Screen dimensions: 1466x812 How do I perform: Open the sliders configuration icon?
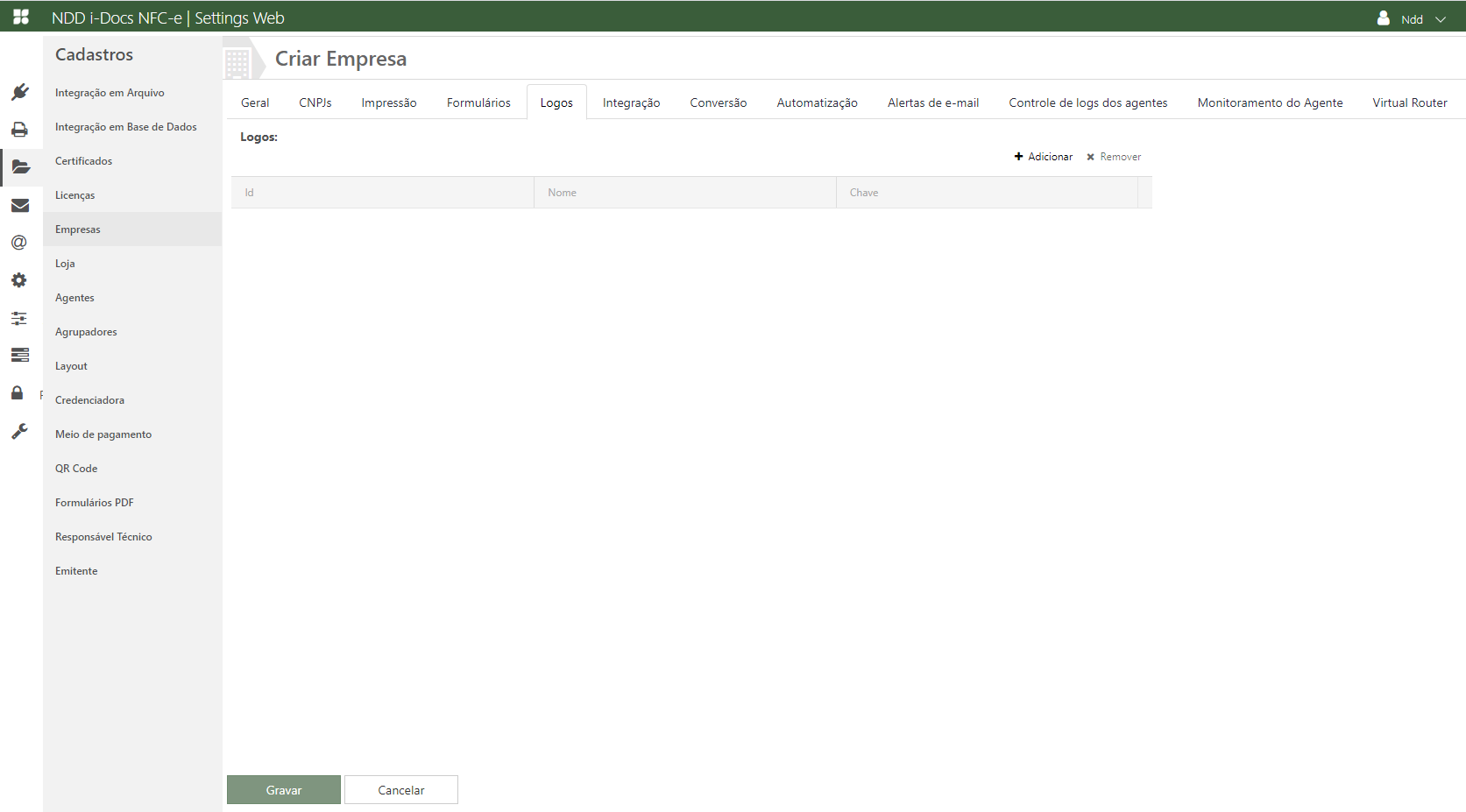[x=18, y=318]
